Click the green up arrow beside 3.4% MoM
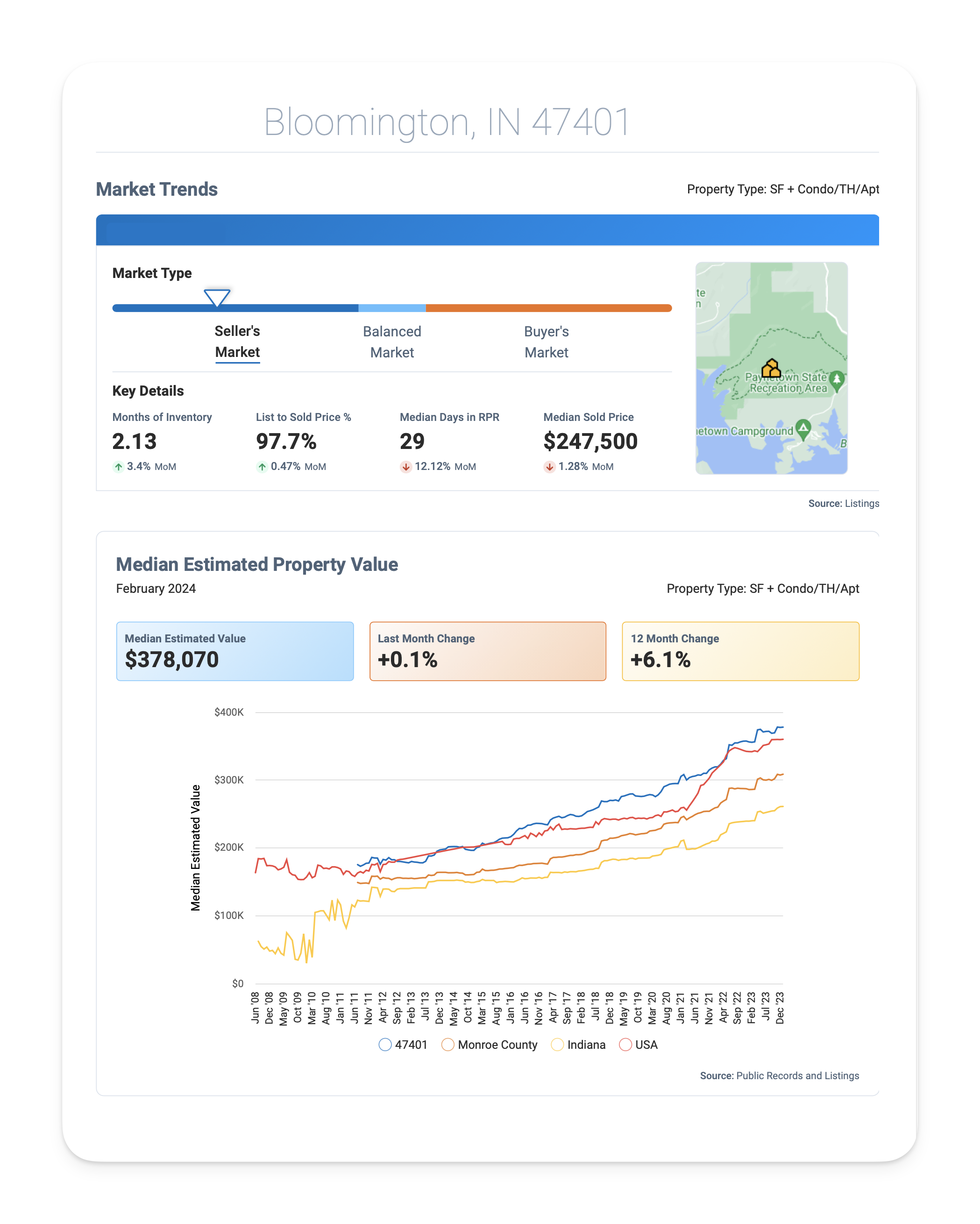Image resolution: width=980 pixels, height=1224 pixels. point(118,467)
